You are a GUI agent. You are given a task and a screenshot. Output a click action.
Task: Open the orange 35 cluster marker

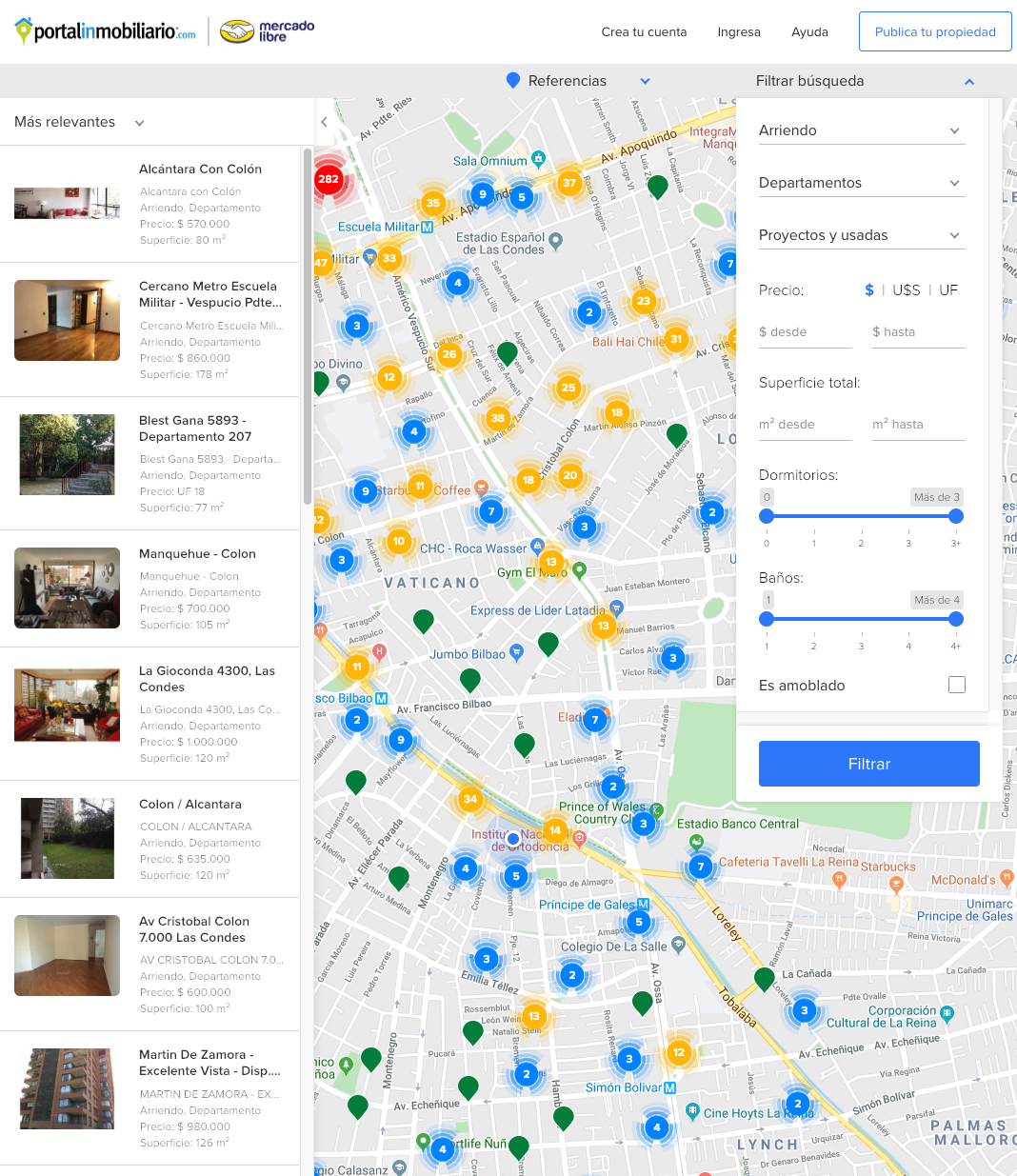click(x=433, y=203)
